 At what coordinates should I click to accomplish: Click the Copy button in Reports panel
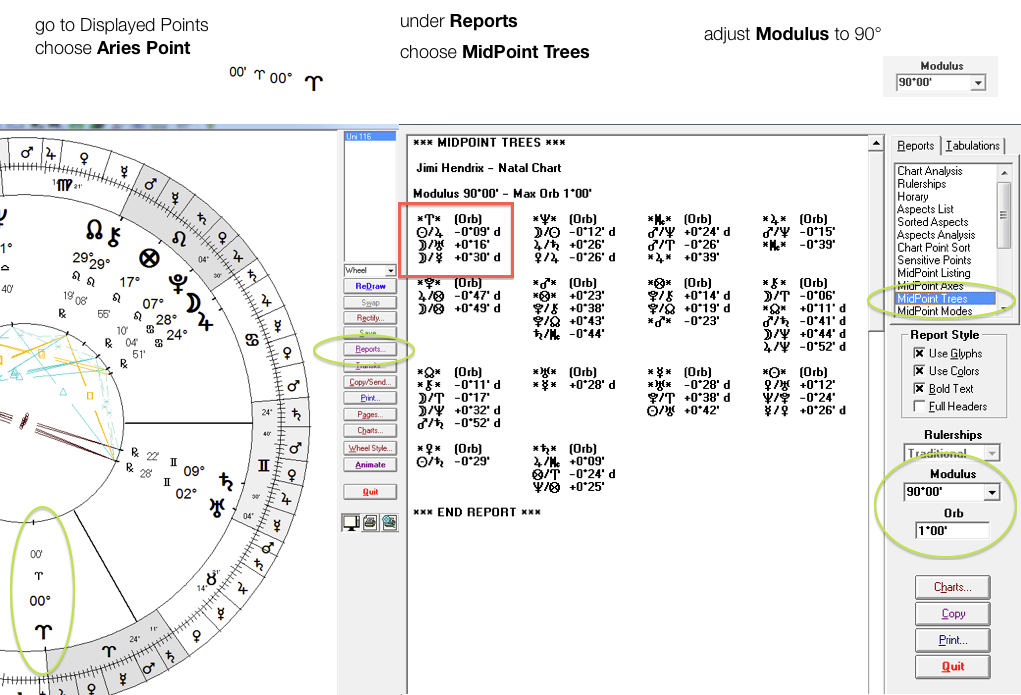point(953,614)
